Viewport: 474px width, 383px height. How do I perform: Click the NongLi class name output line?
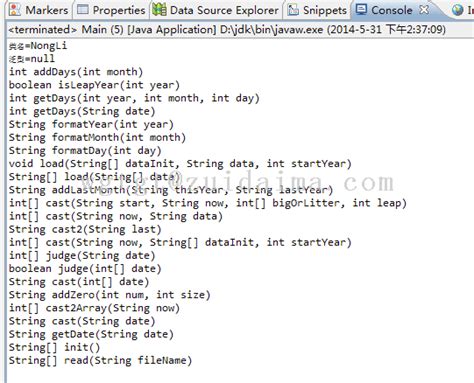click(38, 46)
